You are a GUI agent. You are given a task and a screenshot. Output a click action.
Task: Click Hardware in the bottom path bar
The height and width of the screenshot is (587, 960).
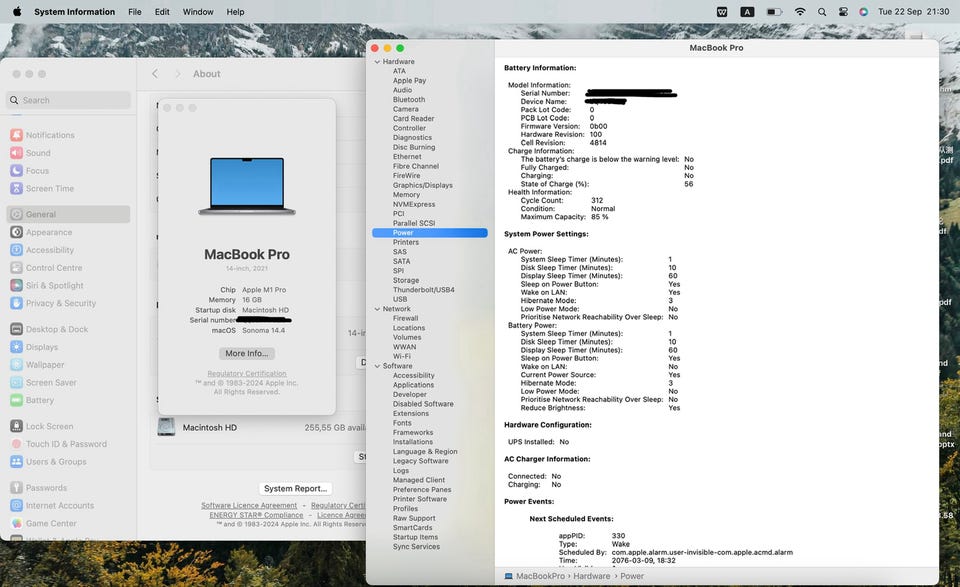591,576
